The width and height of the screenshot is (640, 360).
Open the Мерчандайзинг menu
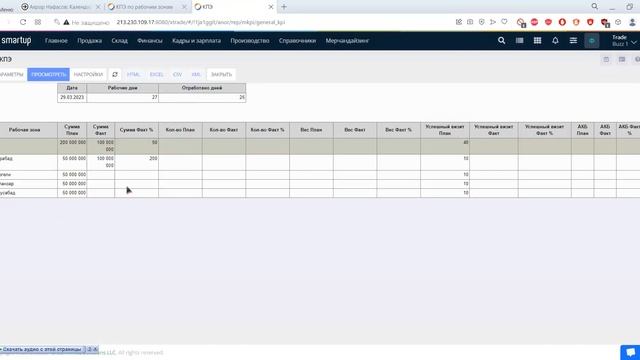[347, 41]
